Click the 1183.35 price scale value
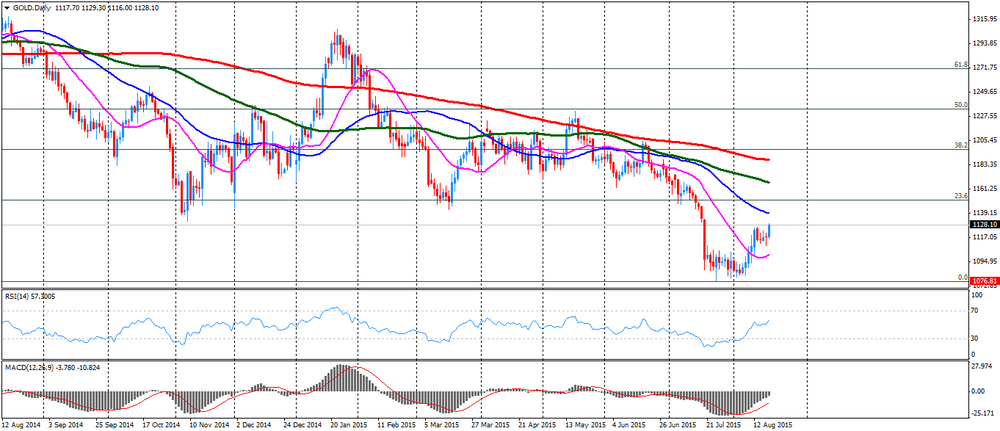This screenshot has width=1000, height=431. tap(984, 164)
